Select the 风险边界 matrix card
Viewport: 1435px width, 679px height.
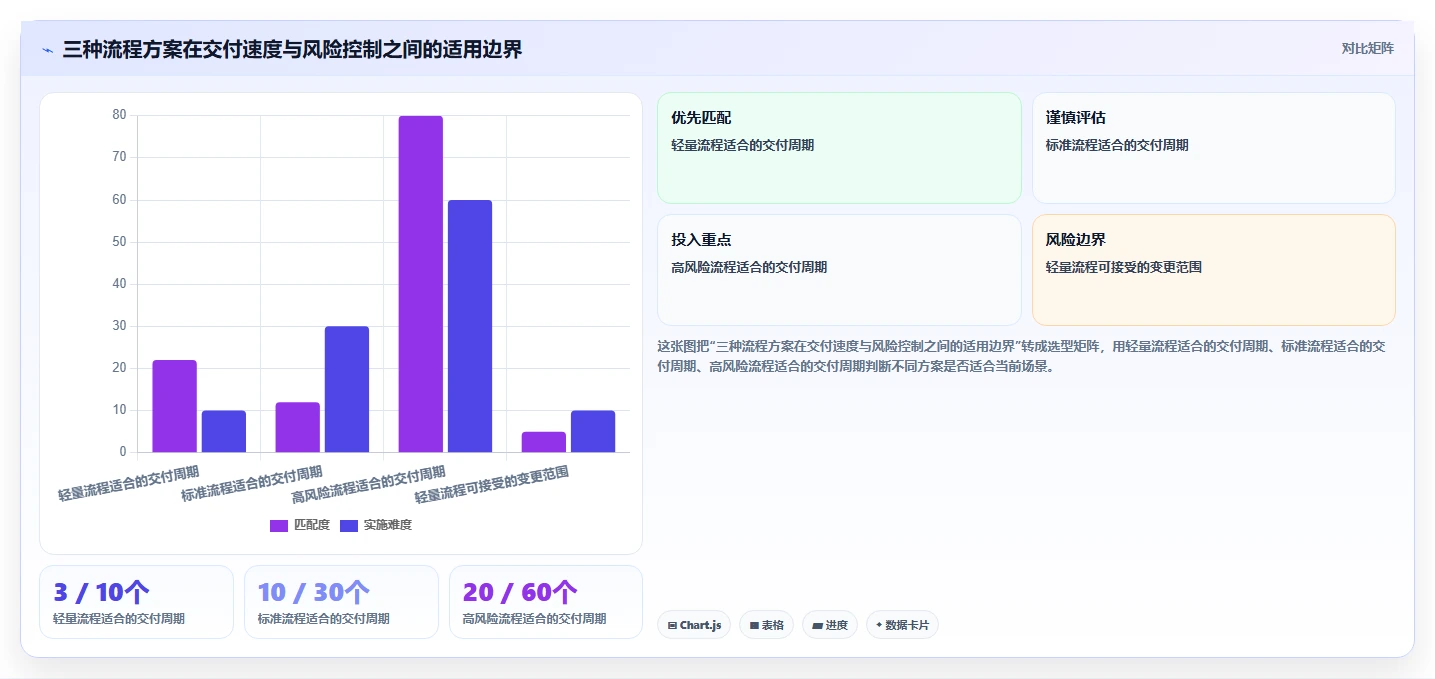1213,270
